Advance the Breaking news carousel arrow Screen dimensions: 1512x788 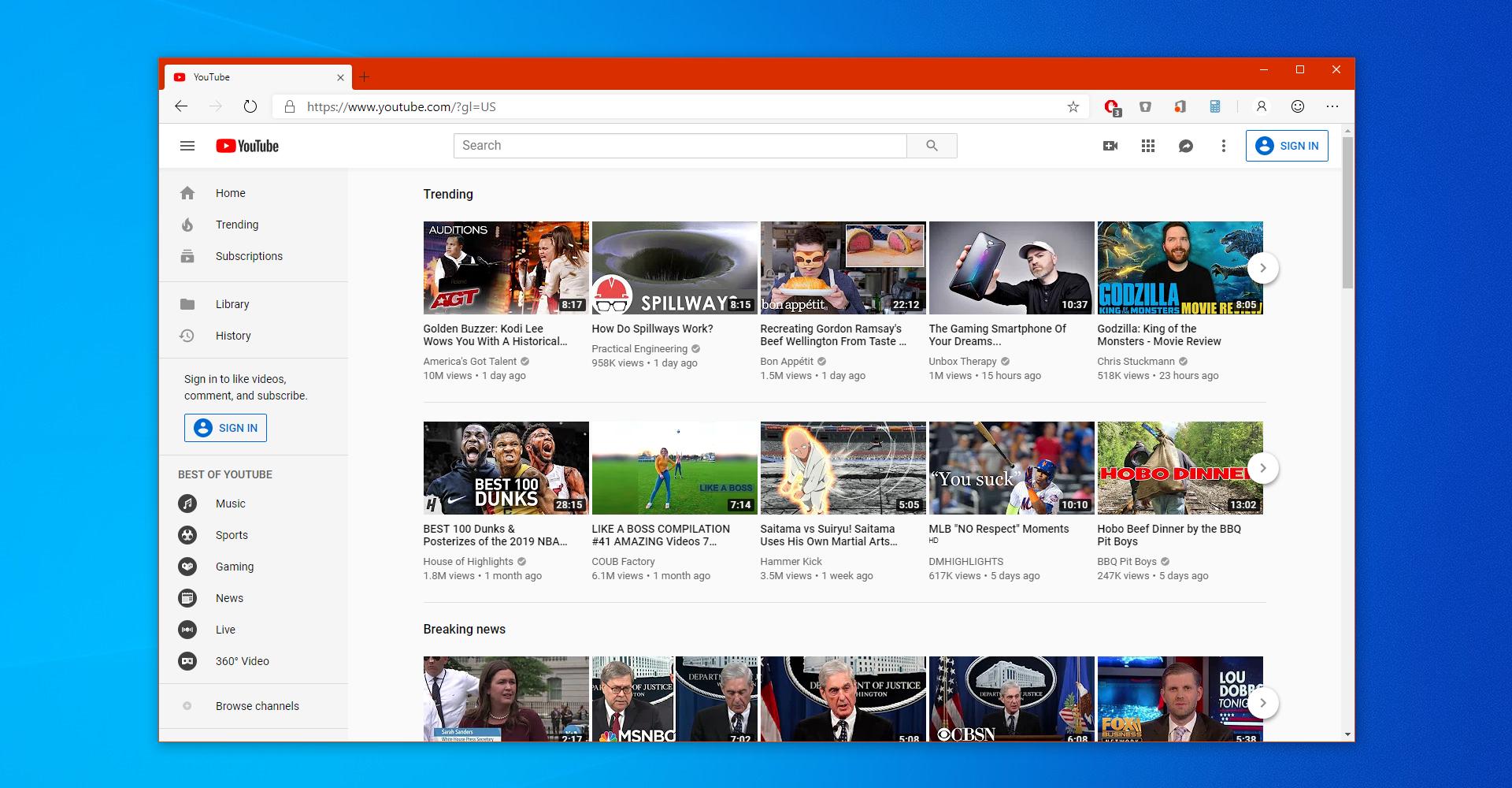pos(1263,702)
